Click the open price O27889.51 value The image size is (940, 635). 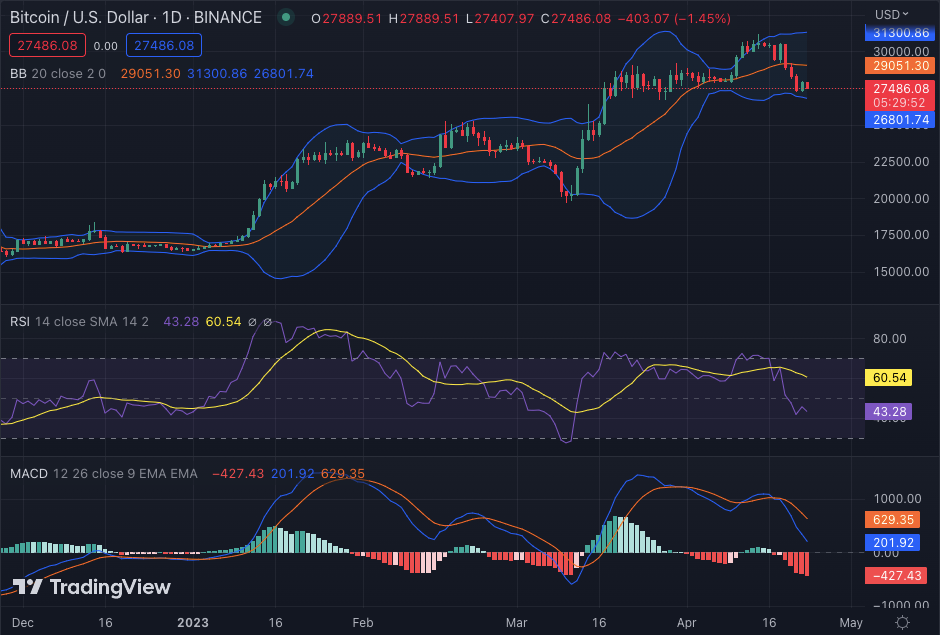pyautogui.click(x=347, y=19)
